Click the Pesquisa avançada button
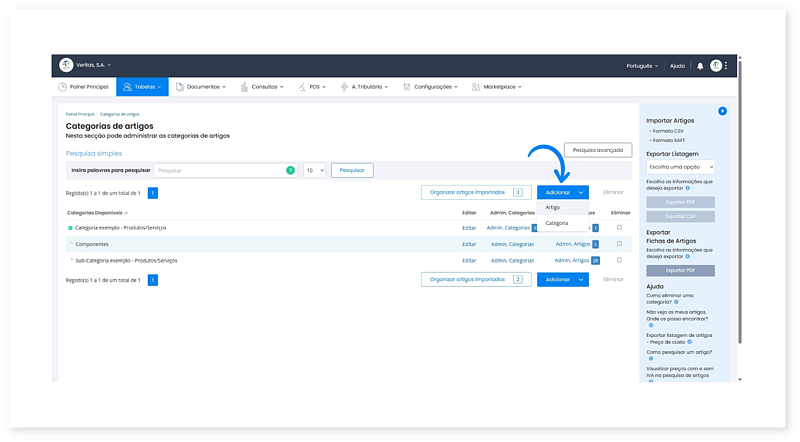The height and width of the screenshot is (442, 800). pos(598,150)
